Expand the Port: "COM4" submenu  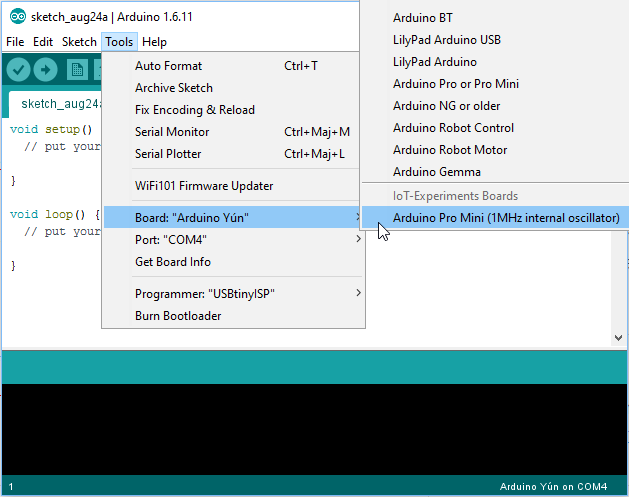233,239
